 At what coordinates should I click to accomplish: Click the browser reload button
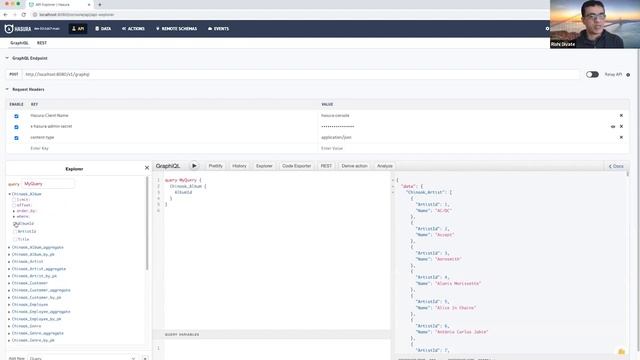(24, 15)
